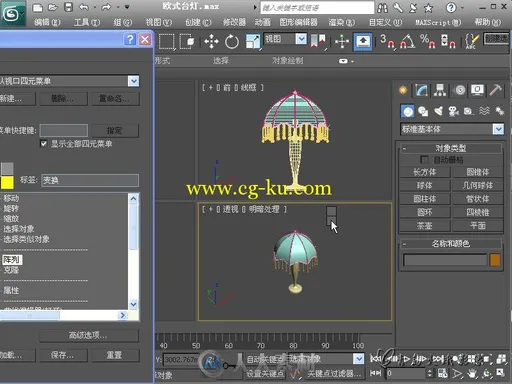Click the 长方体 box button
The image size is (512, 384).
tap(425, 172)
